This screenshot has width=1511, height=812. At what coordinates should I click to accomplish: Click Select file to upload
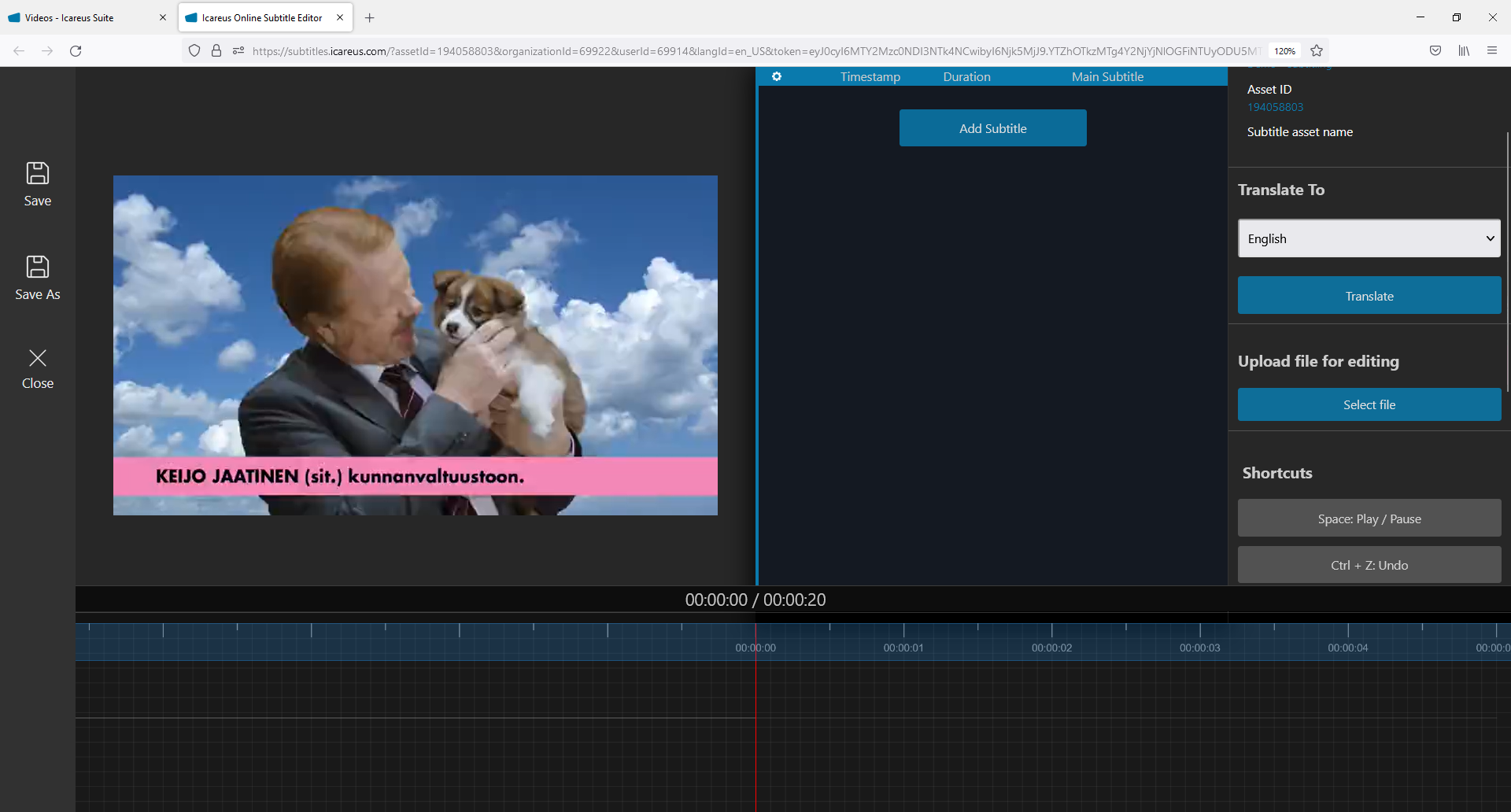[x=1369, y=404]
